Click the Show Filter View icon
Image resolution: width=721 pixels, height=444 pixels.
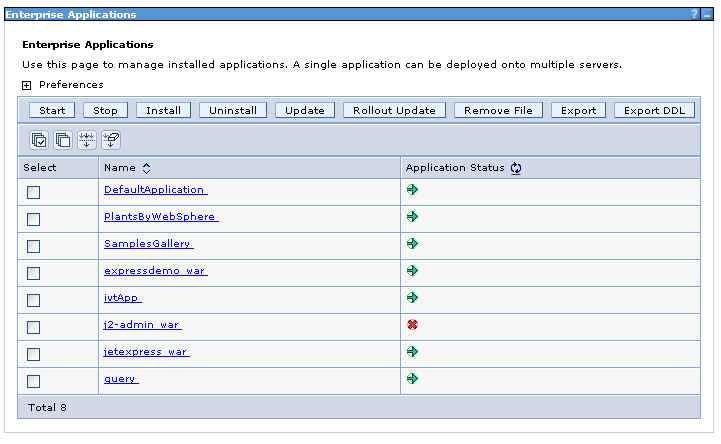tap(87, 140)
